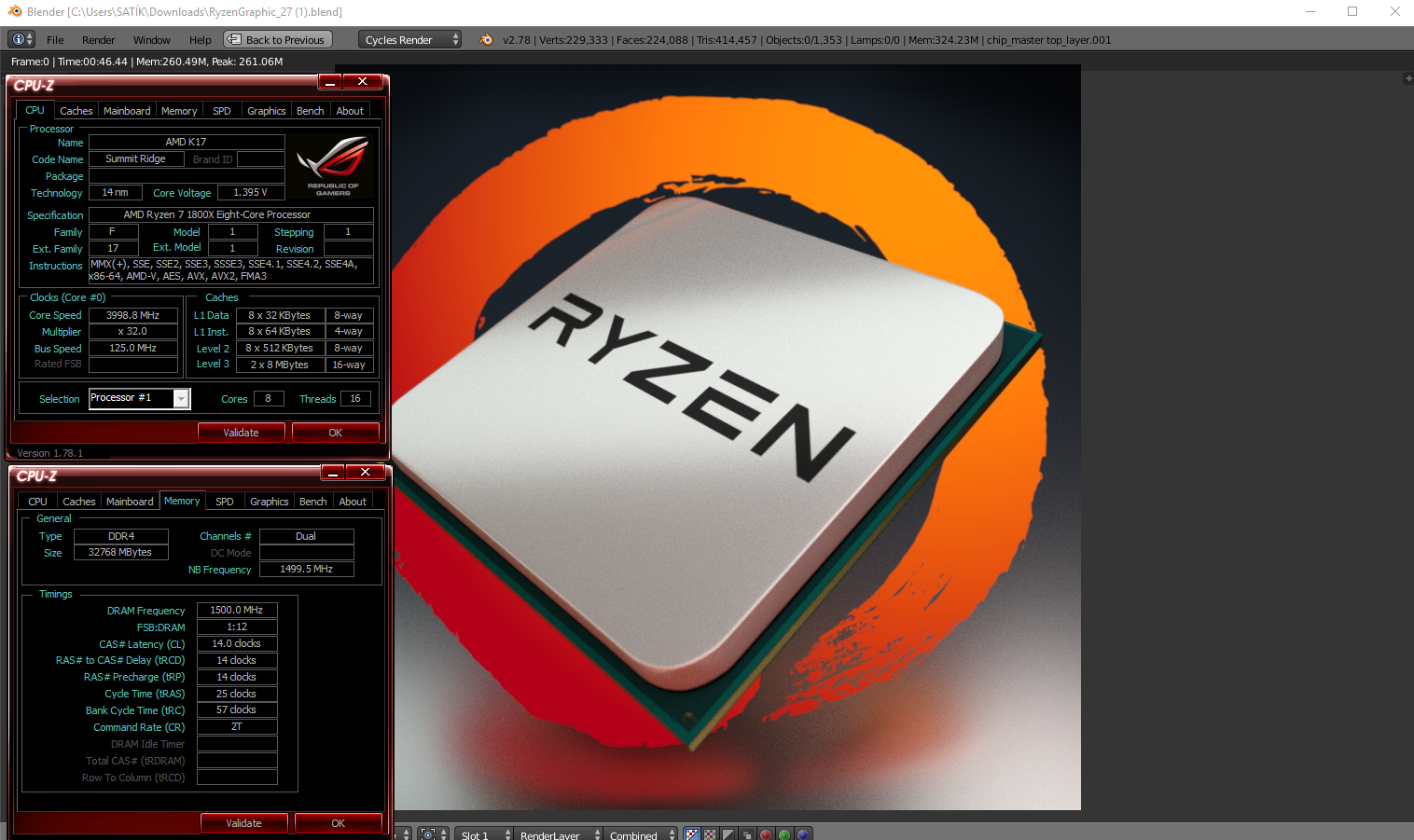The image size is (1414, 840).
Task: Show only the Blue channel
Action: pos(803,834)
